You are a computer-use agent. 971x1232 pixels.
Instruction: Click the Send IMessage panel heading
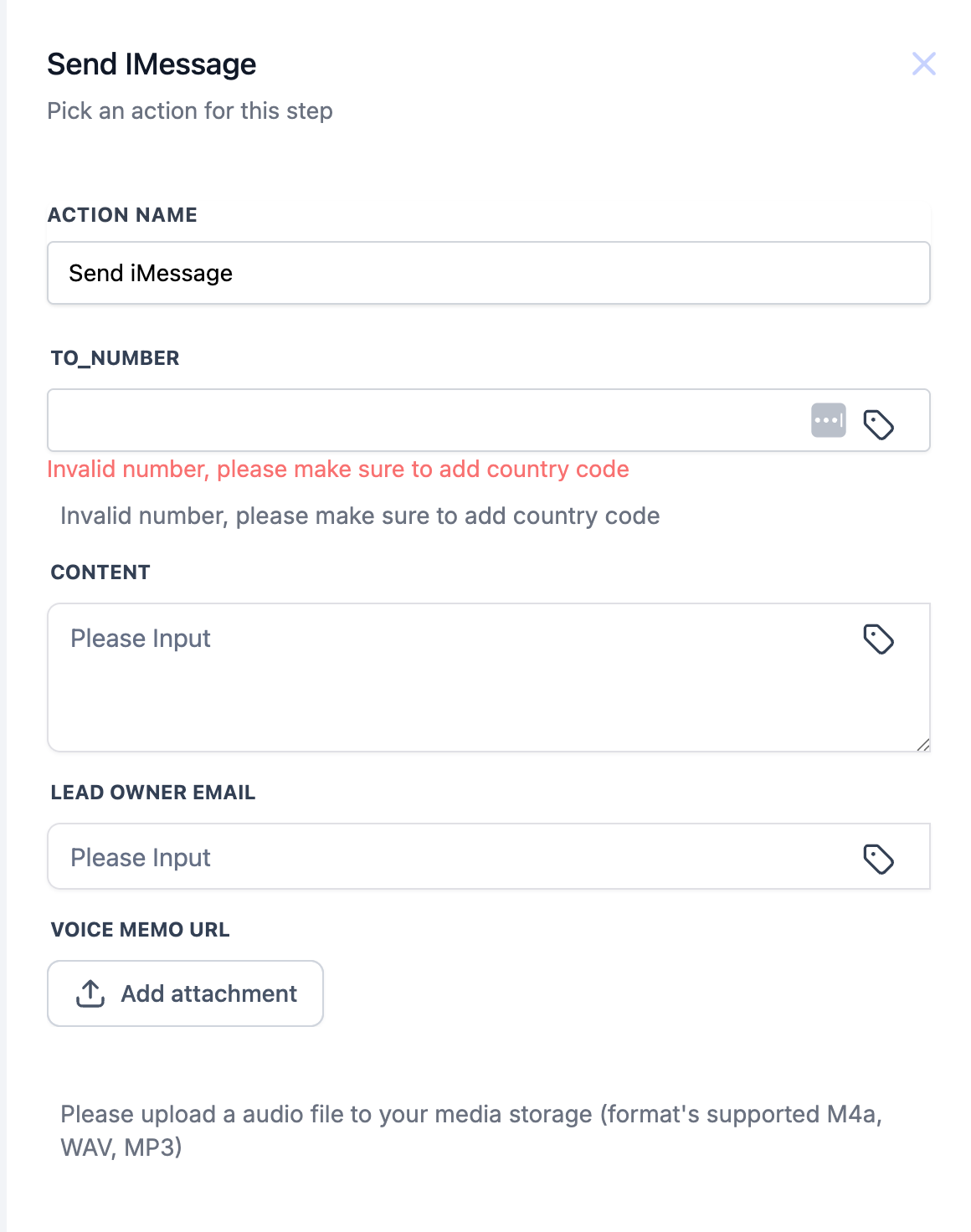pyautogui.click(x=152, y=64)
